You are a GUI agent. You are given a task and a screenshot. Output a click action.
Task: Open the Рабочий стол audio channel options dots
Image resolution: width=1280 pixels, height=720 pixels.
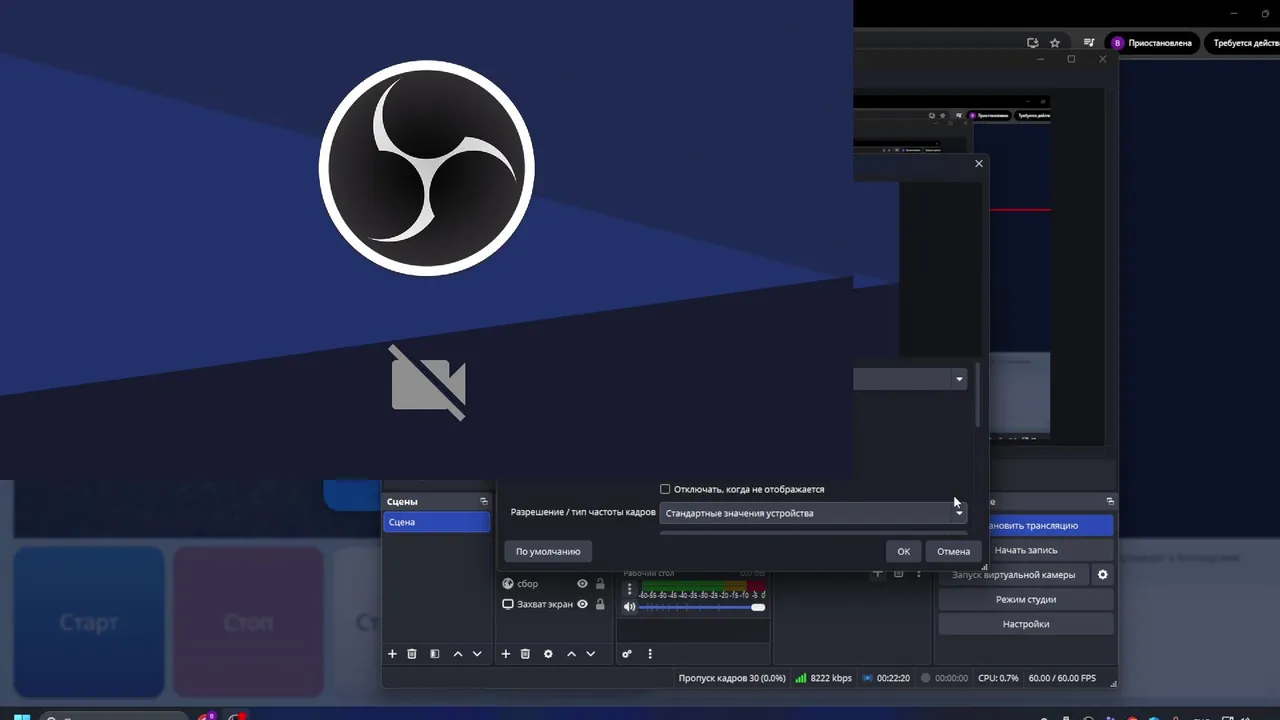point(630,590)
